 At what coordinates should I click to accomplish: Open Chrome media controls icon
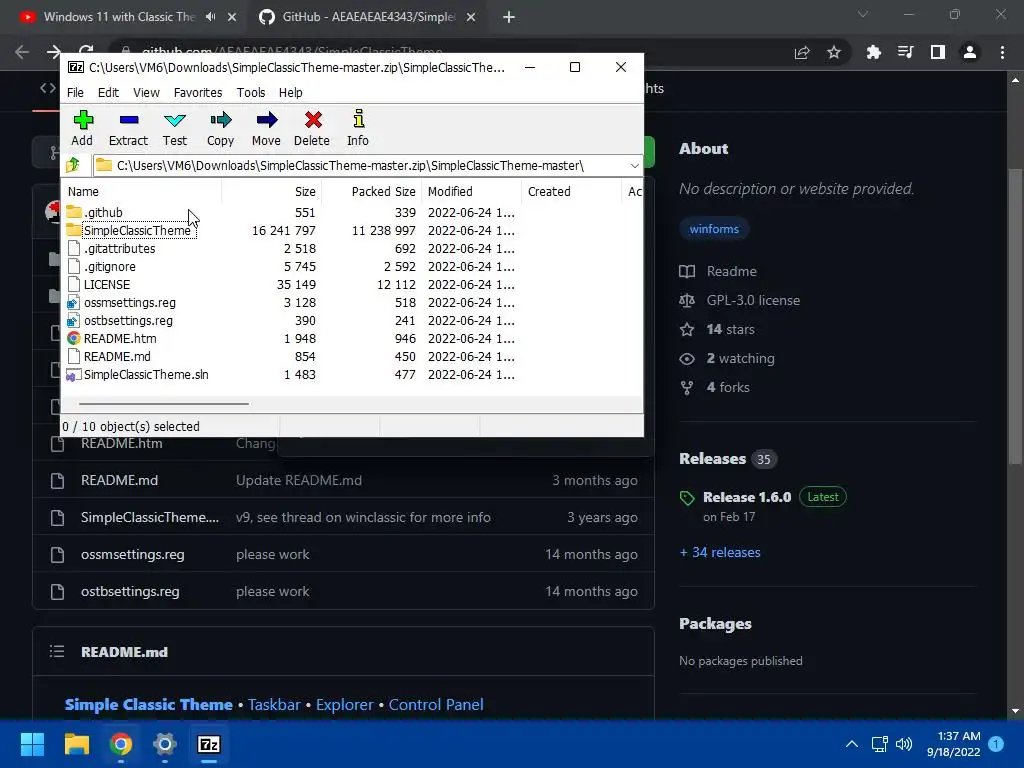[905, 52]
